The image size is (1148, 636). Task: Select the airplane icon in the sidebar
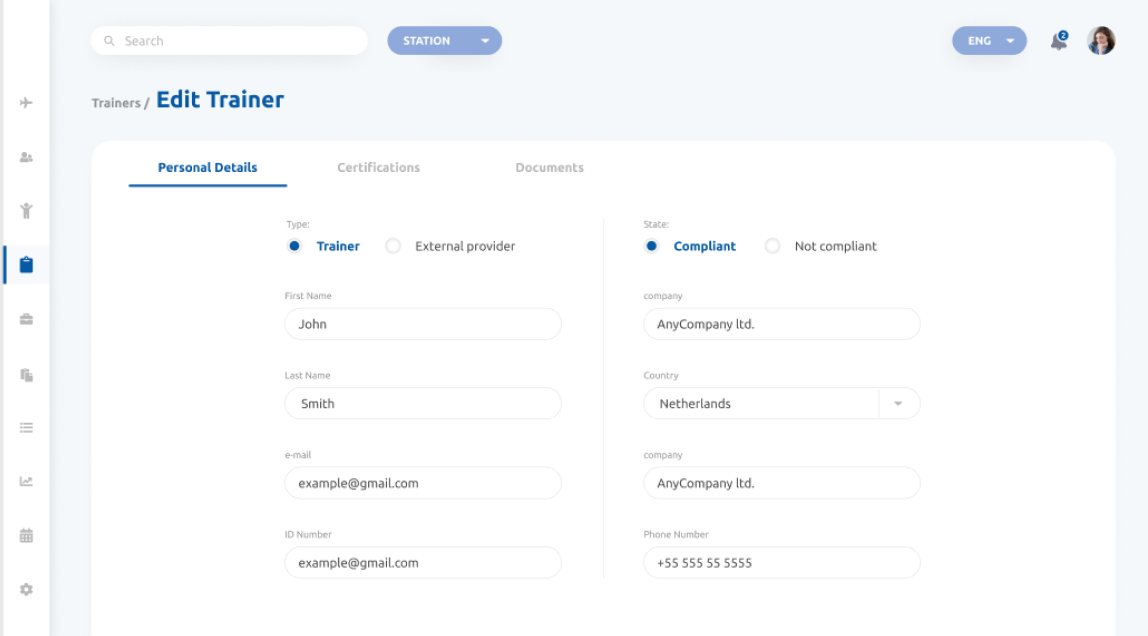point(26,102)
